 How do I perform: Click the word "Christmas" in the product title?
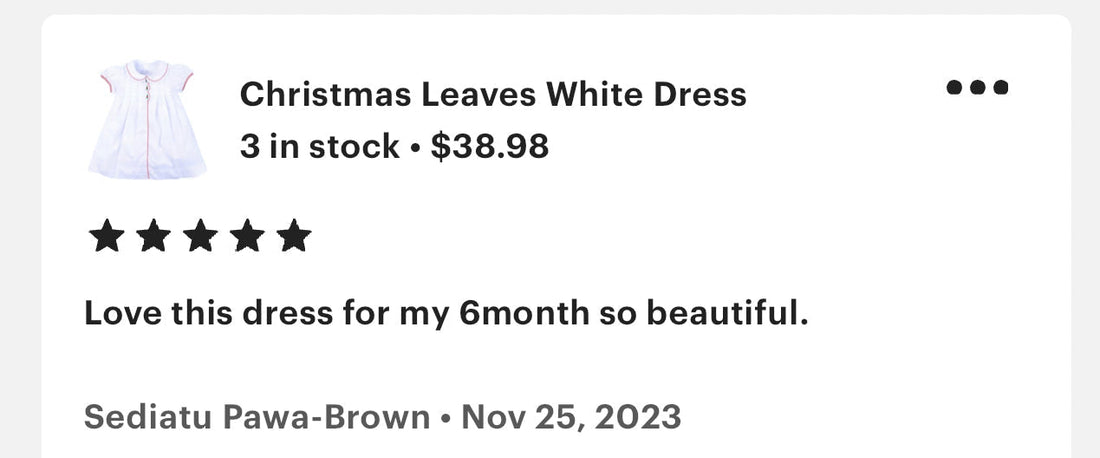[326, 94]
